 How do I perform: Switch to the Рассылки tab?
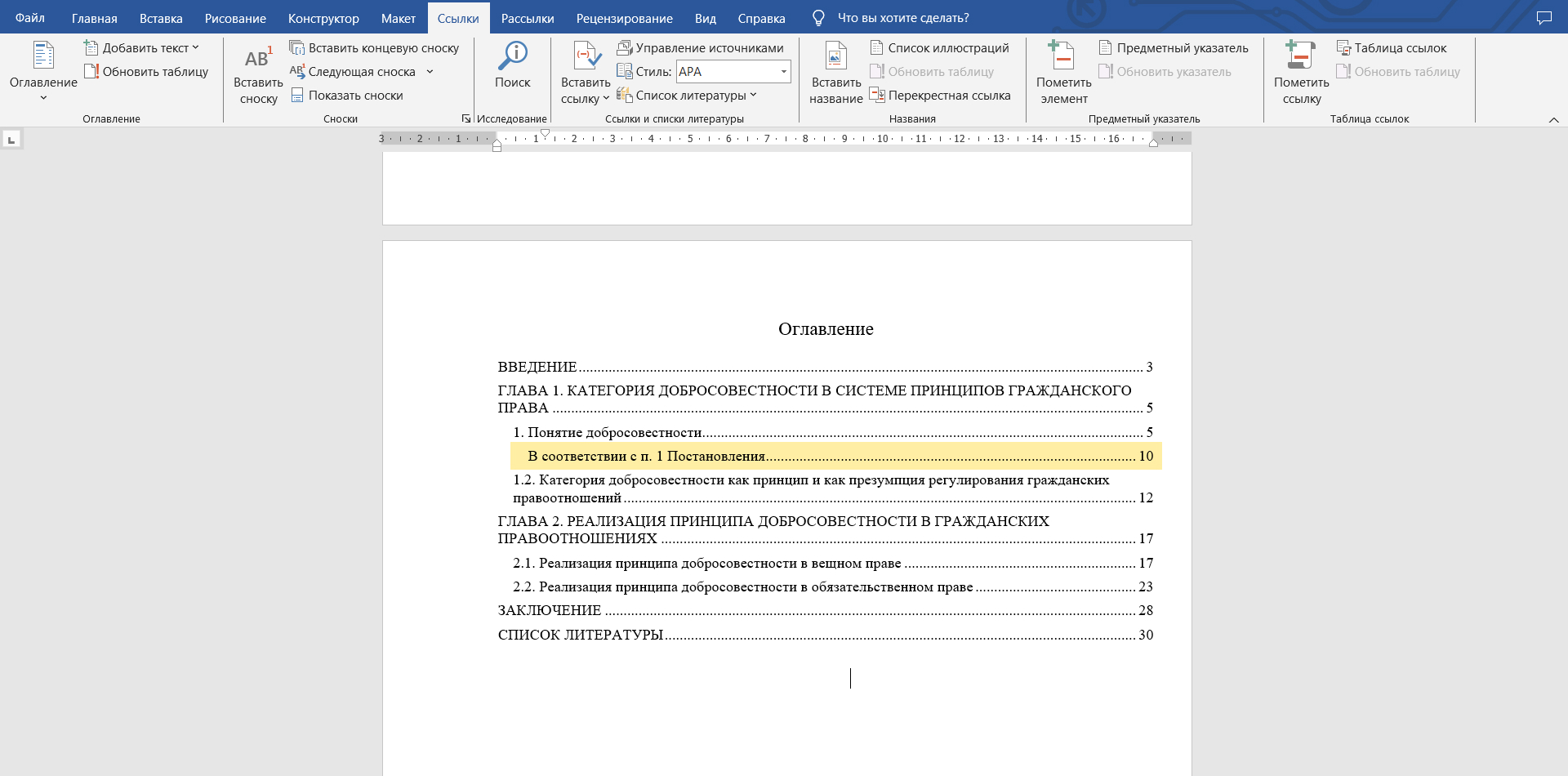point(528,18)
